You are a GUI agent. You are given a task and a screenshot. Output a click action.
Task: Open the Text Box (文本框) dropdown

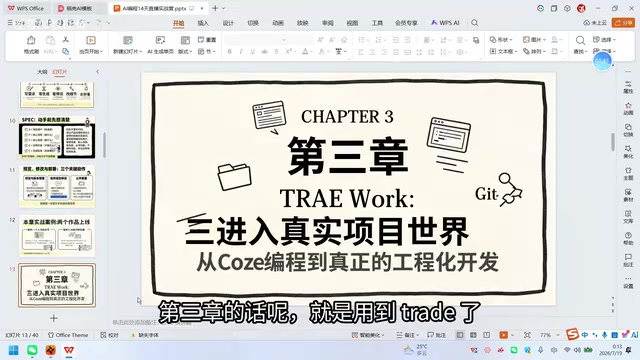click(x=503, y=51)
